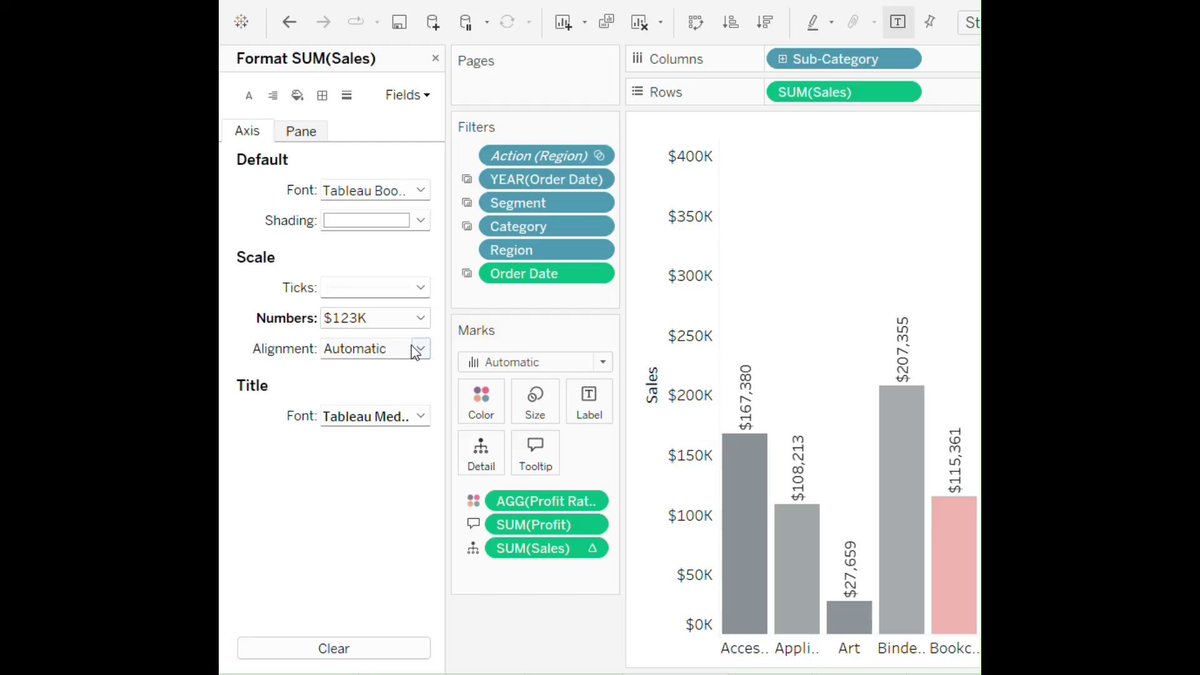Open borders formatting icon
Image resolution: width=1200 pixels, height=675 pixels.
coord(322,96)
